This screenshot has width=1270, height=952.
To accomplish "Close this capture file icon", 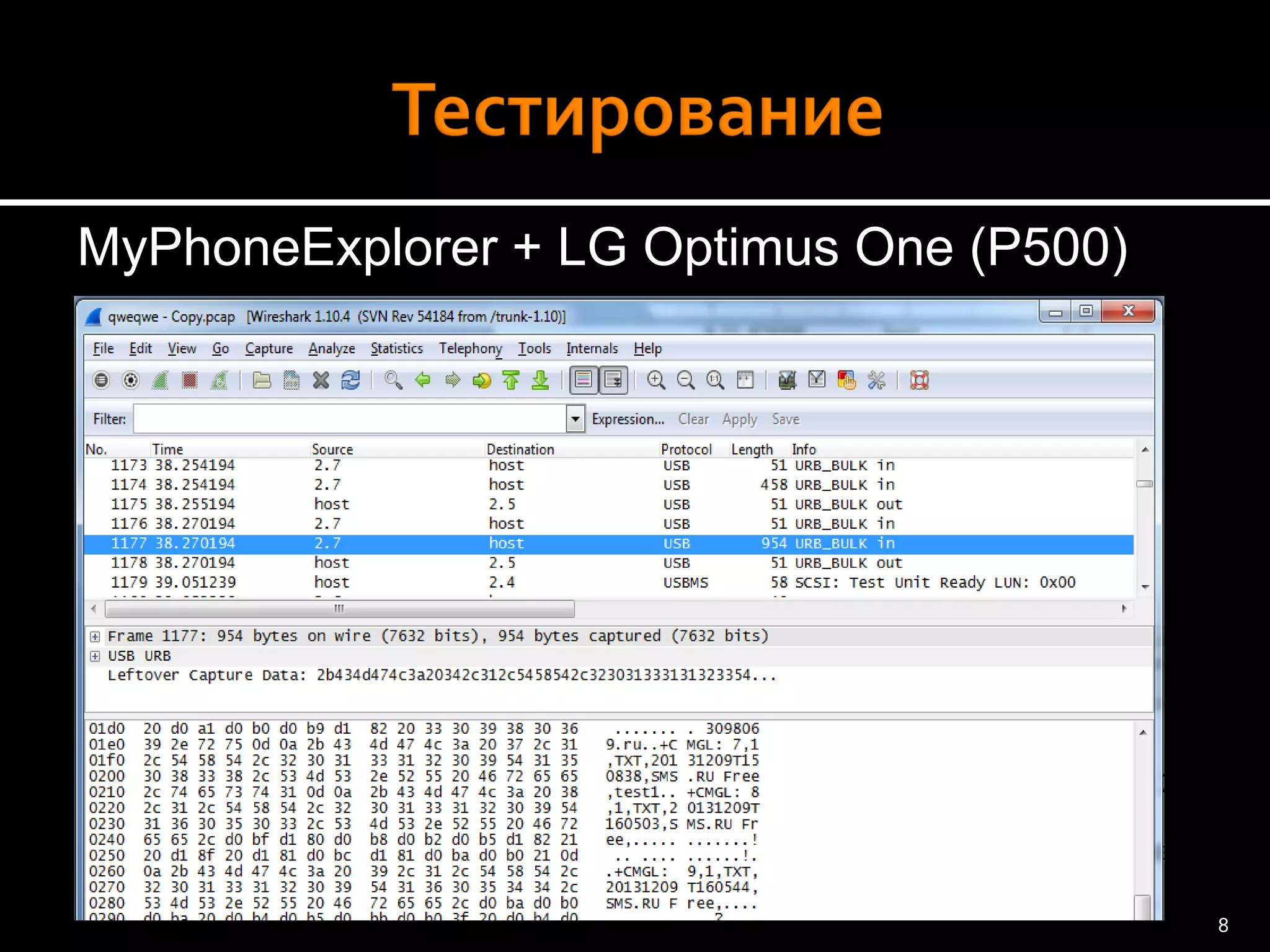I will [x=321, y=380].
